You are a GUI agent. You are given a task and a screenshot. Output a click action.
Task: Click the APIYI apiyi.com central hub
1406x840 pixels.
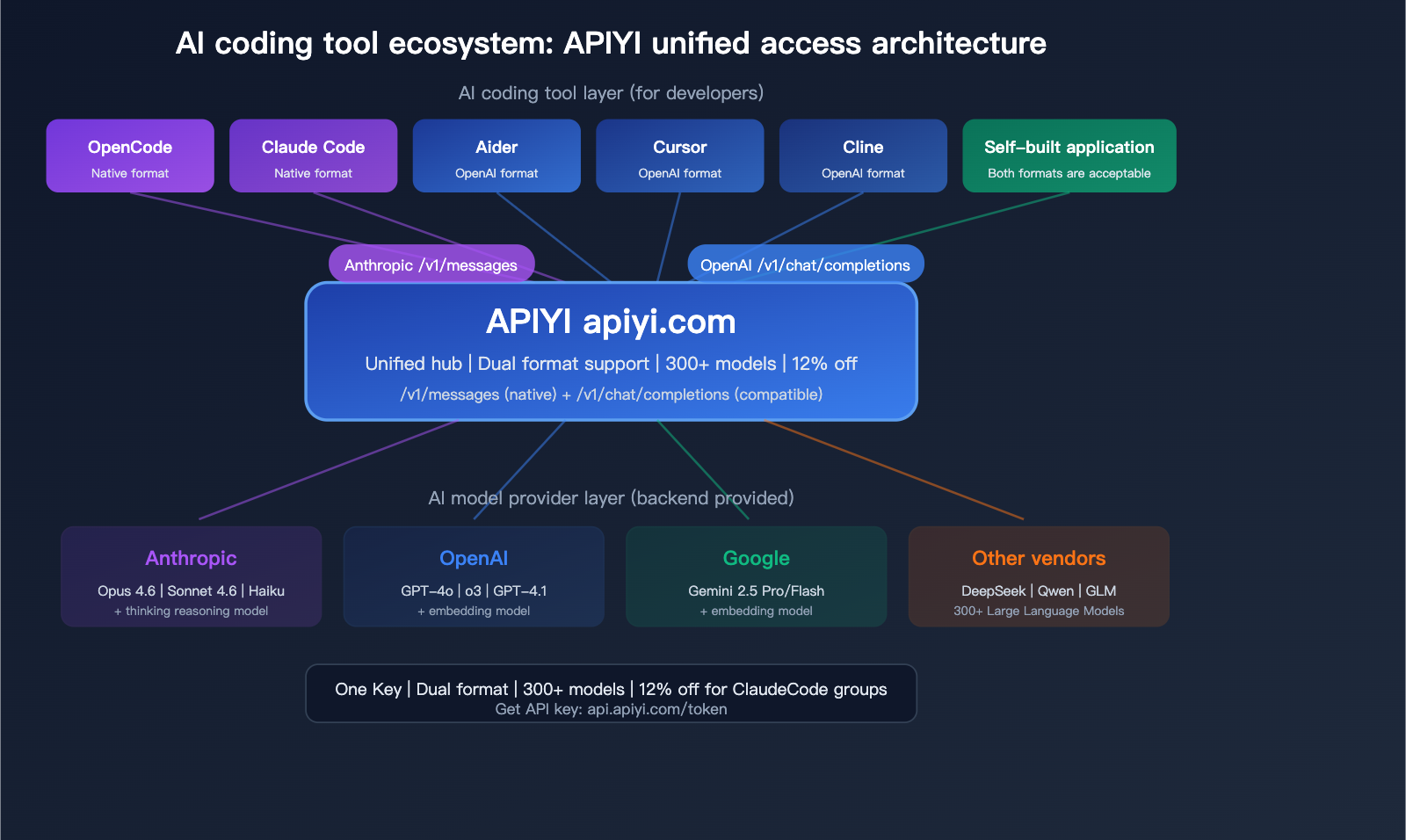pos(611,351)
